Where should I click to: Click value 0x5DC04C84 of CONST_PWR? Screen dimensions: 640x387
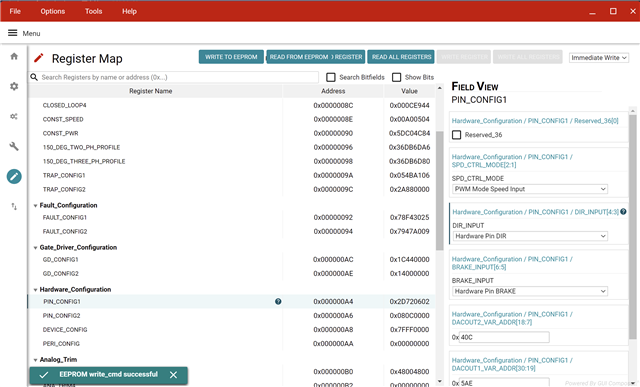click(409, 133)
